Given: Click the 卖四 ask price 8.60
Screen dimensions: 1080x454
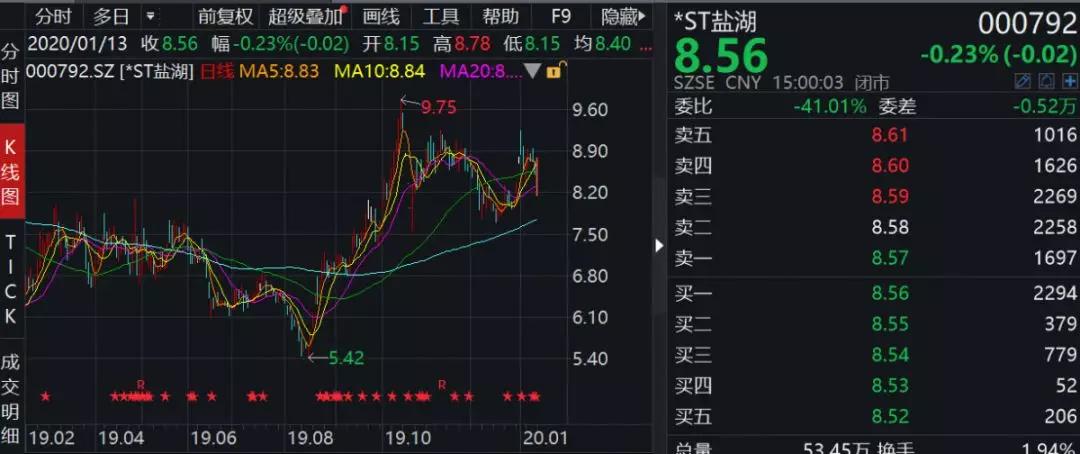Looking at the screenshot, I should [890, 165].
